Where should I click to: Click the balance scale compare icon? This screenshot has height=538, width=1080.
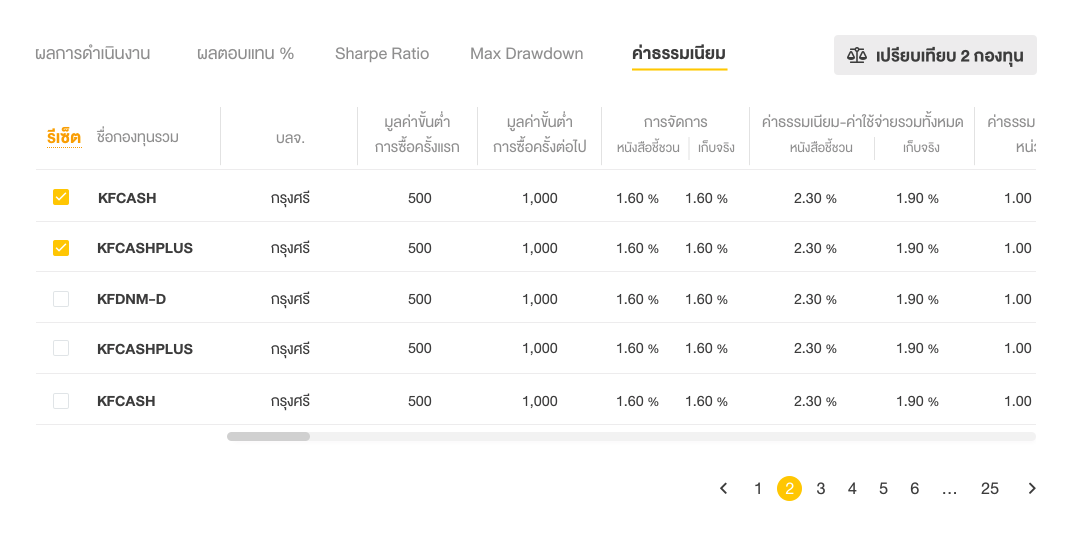857,55
